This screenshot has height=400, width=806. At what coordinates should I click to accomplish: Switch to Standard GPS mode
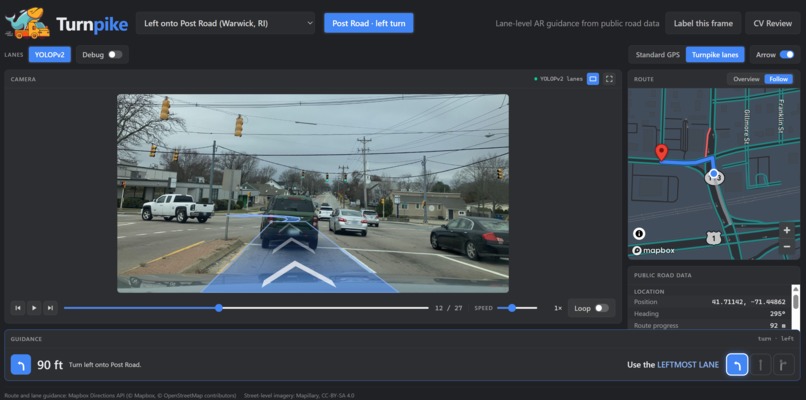(657, 54)
